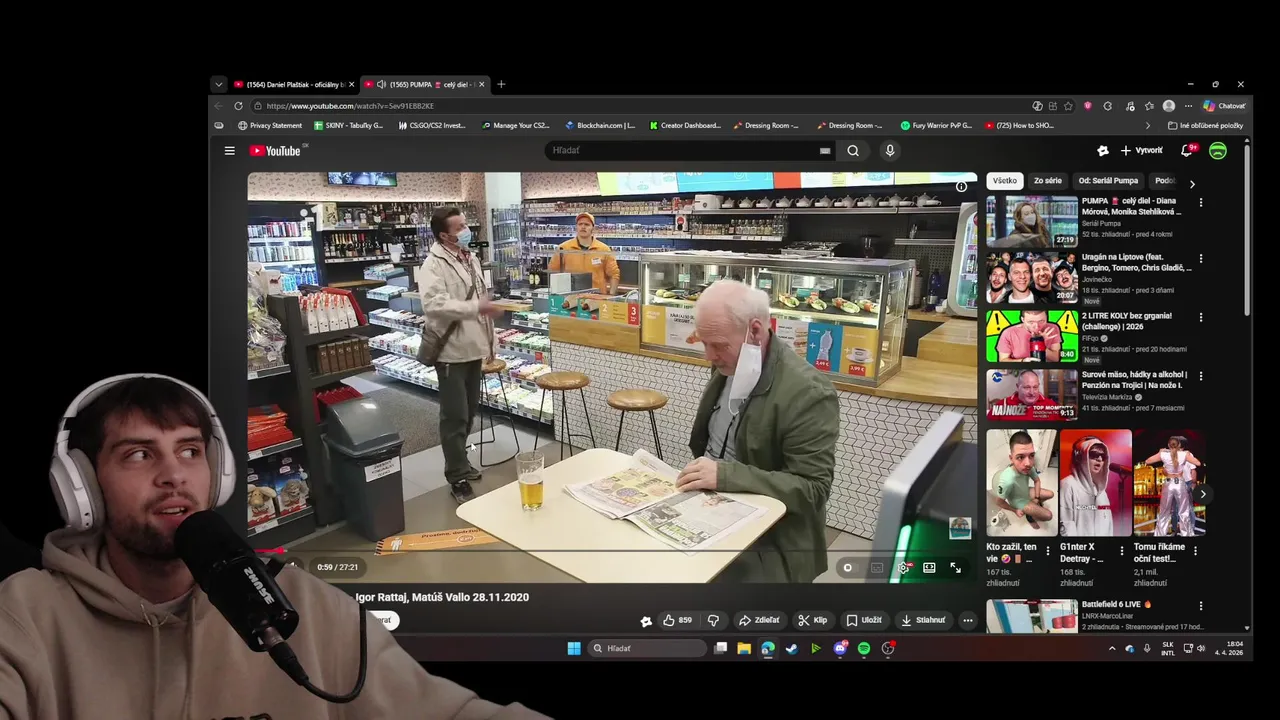Dislike the video
The height and width of the screenshot is (720, 1280).
[x=713, y=620]
